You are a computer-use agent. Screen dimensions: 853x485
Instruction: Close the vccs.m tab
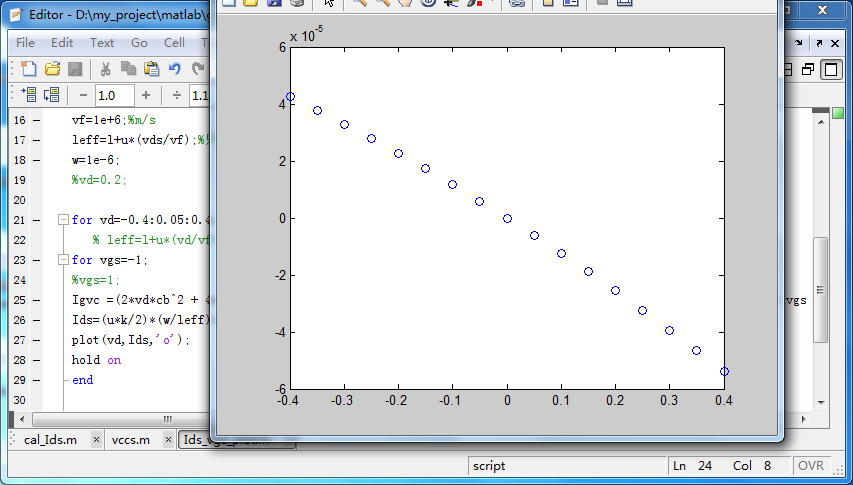coord(169,440)
